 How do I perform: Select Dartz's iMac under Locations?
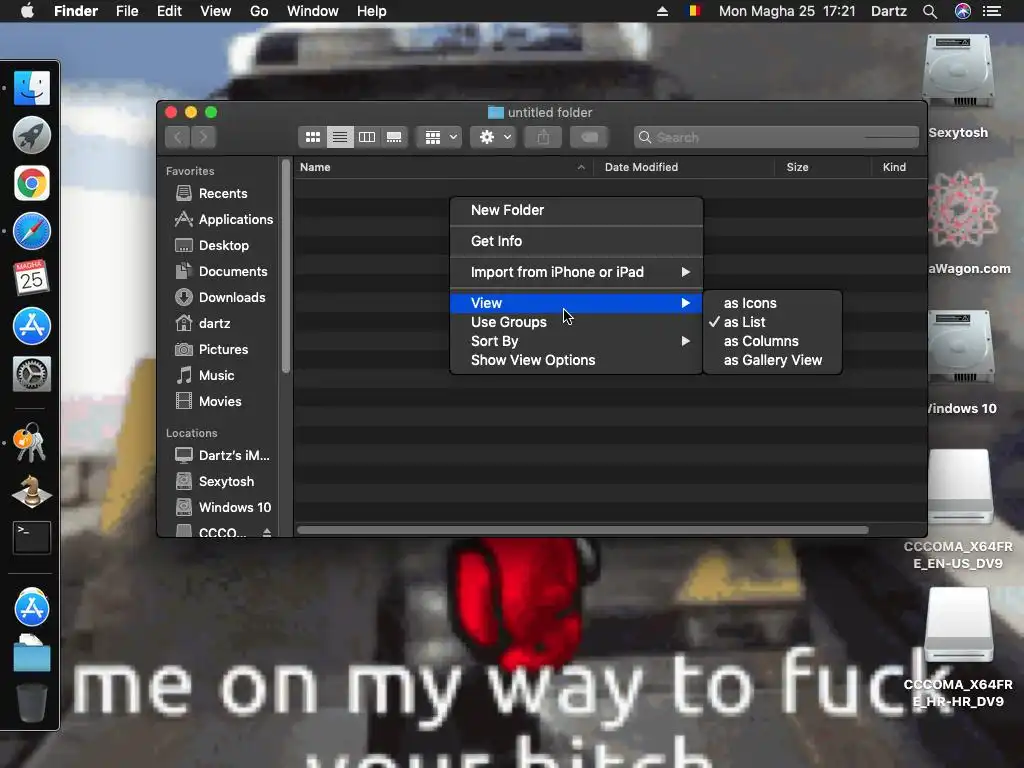[x=222, y=455]
